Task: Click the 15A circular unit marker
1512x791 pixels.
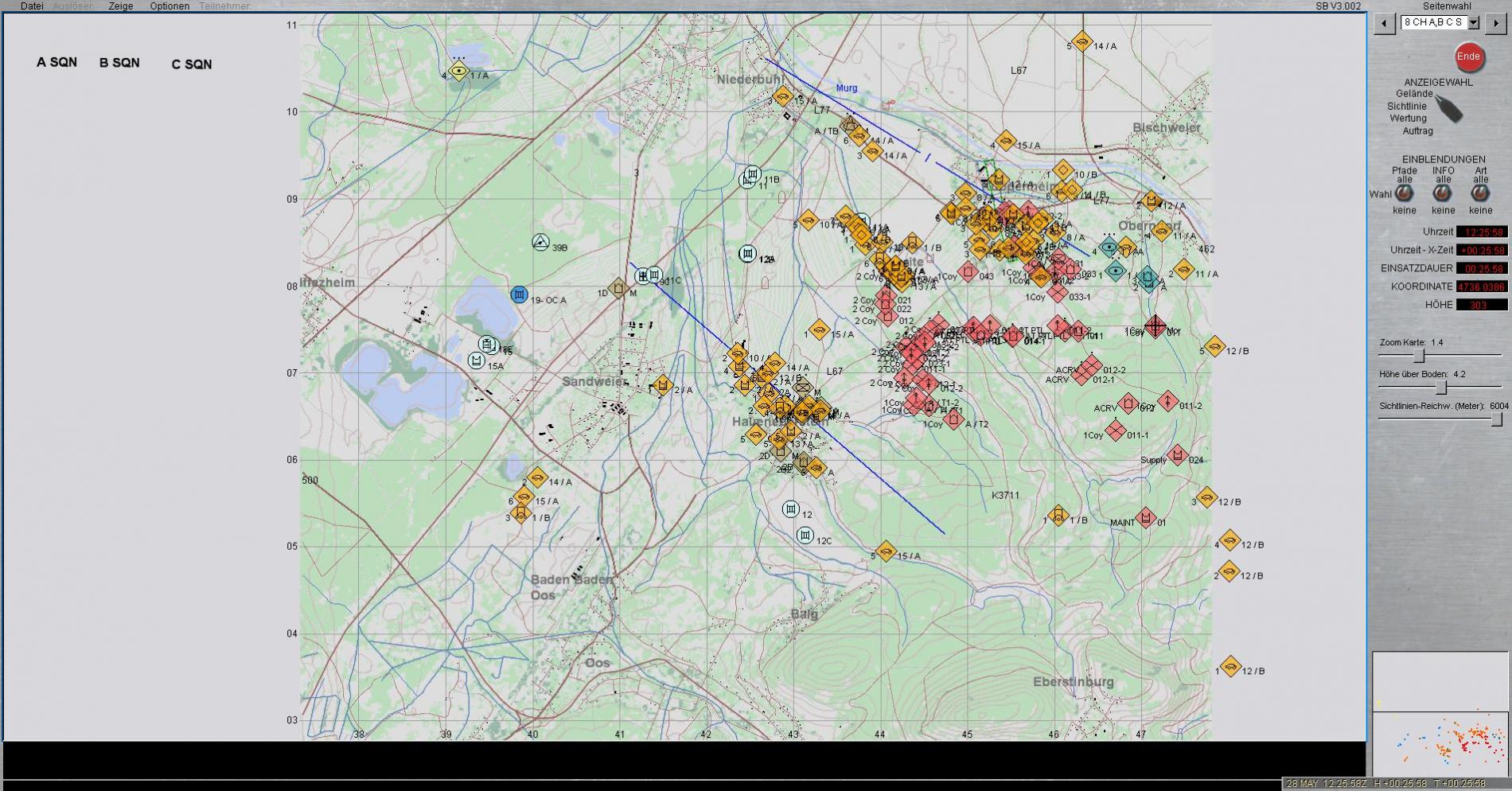Action: click(x=476, y=360)
